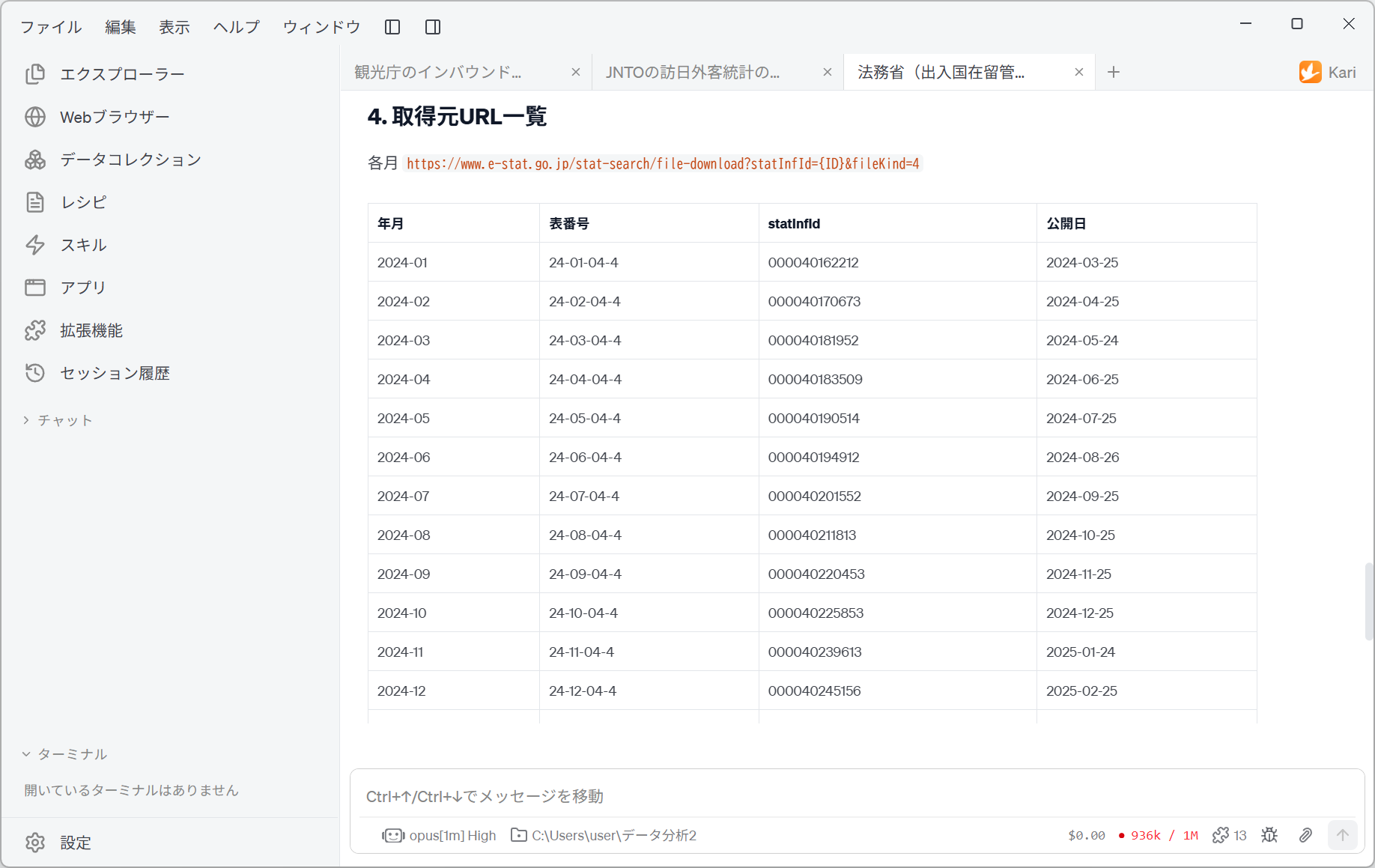Image resolution: width=1375 pixels, height=868 pixels.
Task: Open データコレクション icon in sidebar
Action: coord(35,160)
